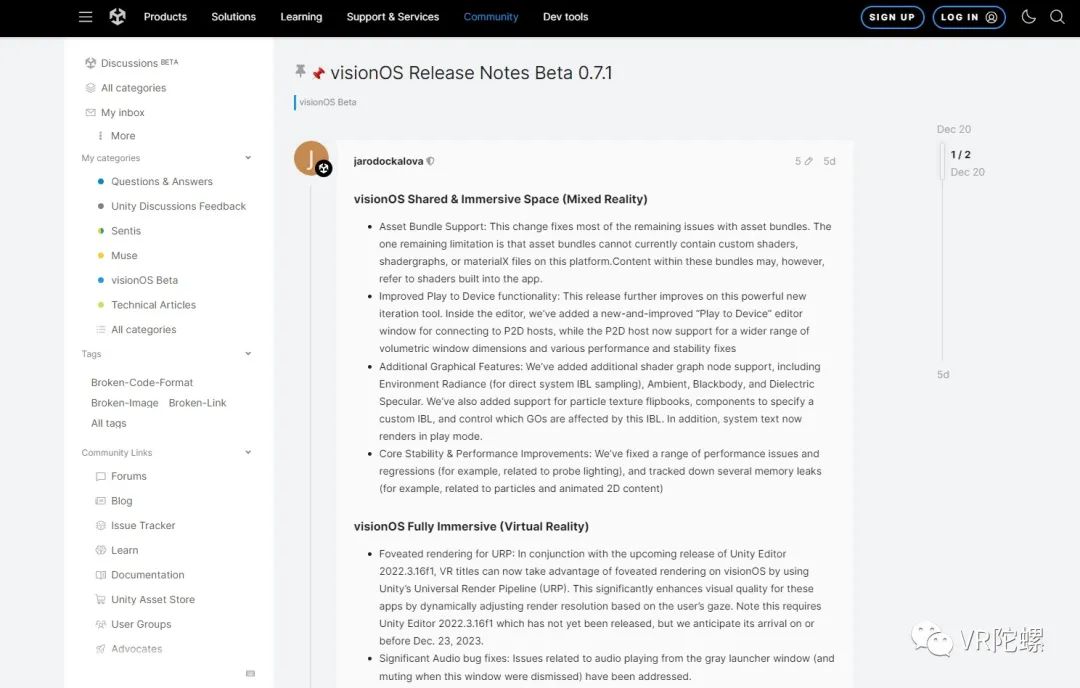Viewport: 1080px width, 688px height.
Task: Collapse the Tags section chevron
Action: tap(248, 353)
